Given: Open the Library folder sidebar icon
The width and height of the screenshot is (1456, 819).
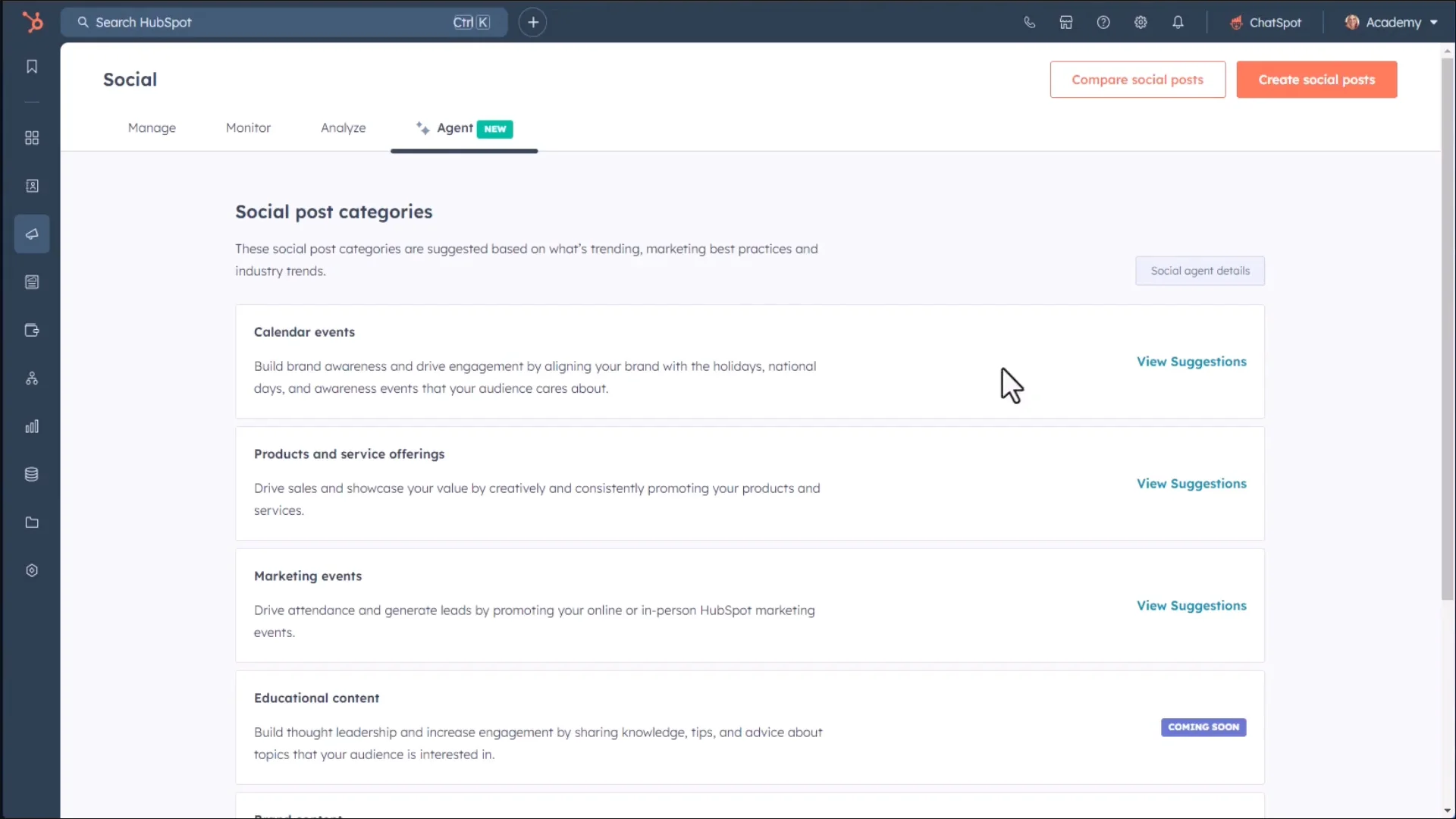Looking at the screenshot, I should point(32,522).
